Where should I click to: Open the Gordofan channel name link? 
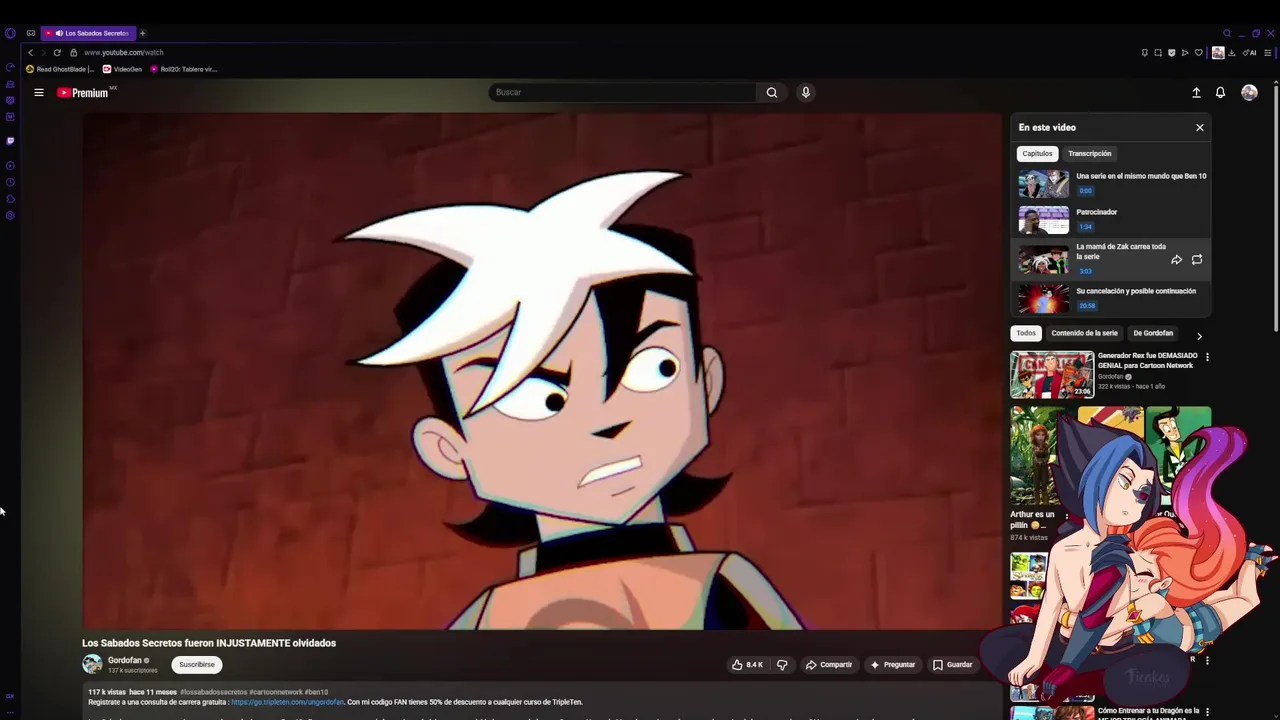pyautogui.click(x=125, y=660)
